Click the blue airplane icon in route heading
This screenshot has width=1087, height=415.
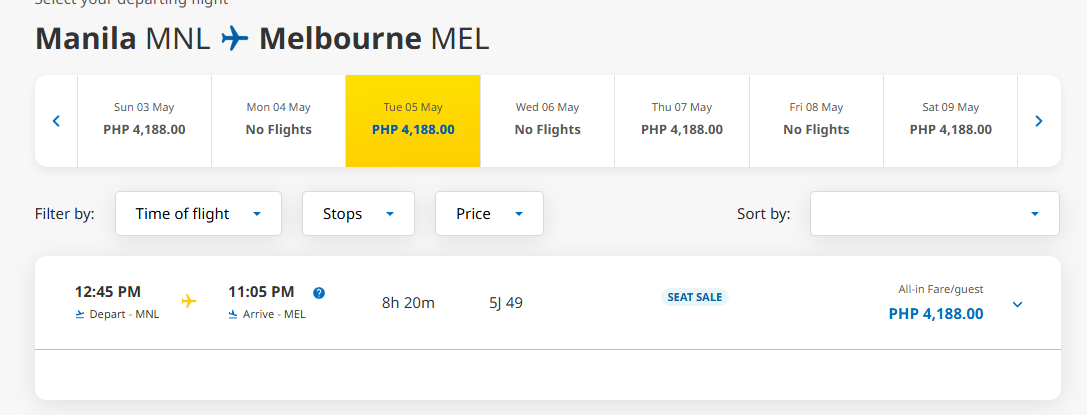pos(235,39)
